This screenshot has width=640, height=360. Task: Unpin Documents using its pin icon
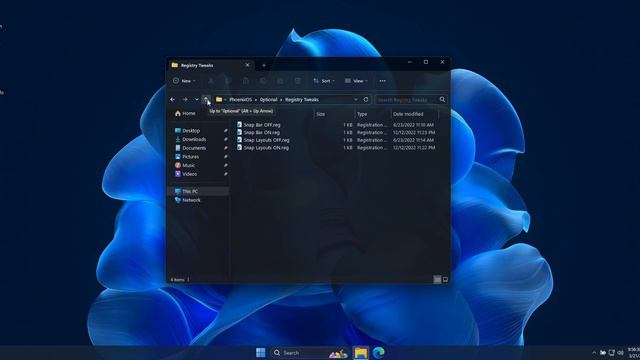[226, 148]
